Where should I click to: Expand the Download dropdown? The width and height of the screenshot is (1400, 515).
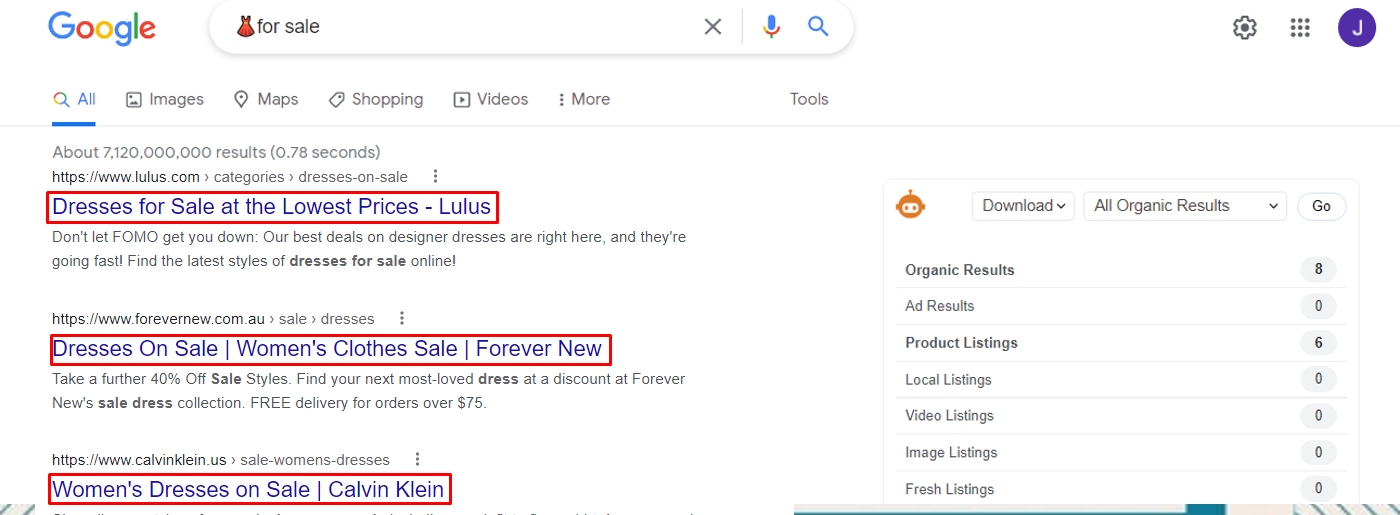(1023, 206)
